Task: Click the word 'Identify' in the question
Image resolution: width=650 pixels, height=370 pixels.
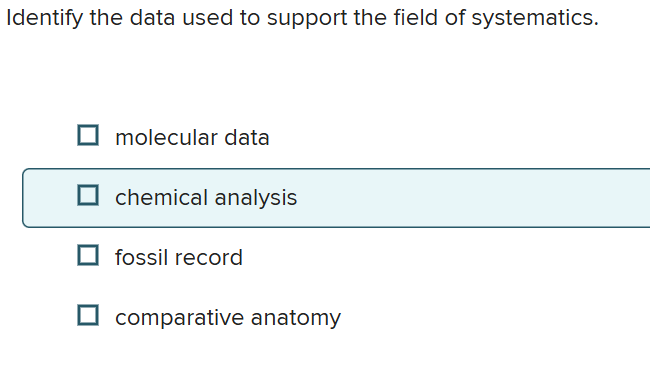Action: coord(44,18)
